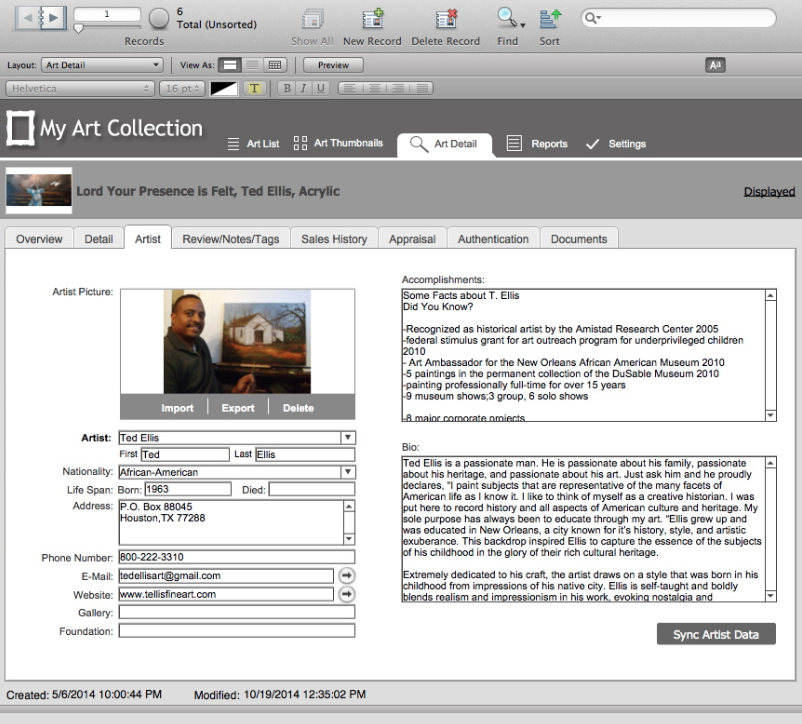Toggle italic formatting
Screen dimensions: 802x724
302,90
